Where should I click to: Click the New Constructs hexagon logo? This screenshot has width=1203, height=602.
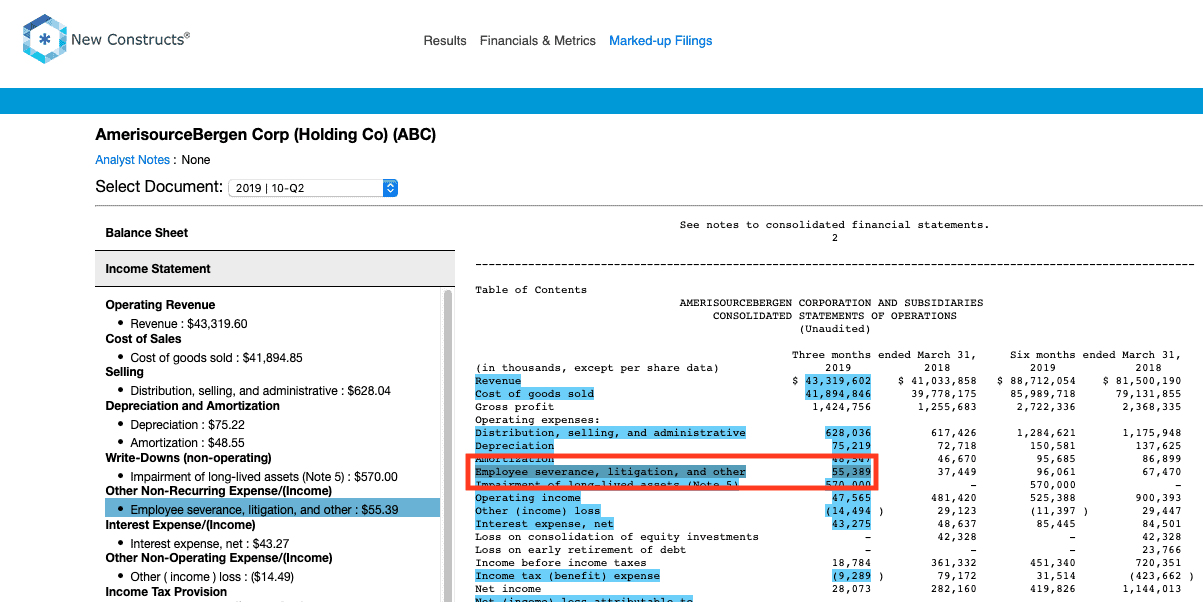(44, 40)
